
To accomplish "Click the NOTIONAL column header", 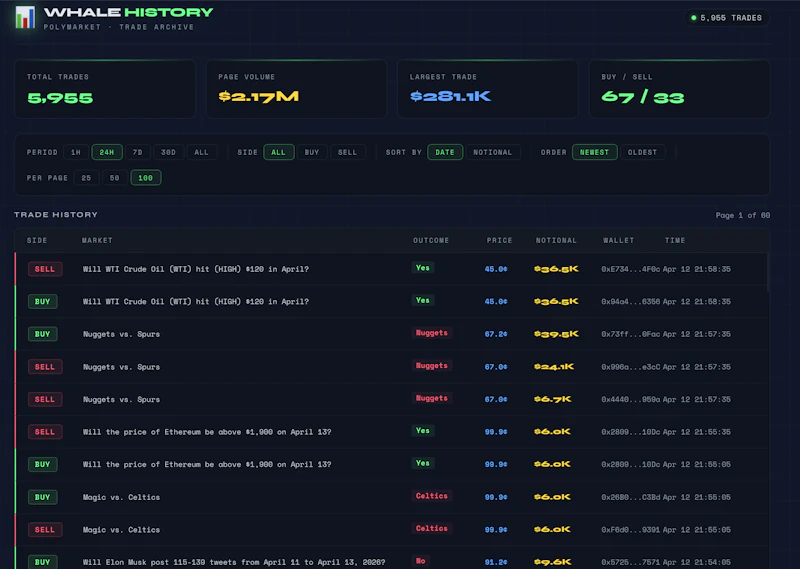I will pyautogui.click(x=556, y=240).
